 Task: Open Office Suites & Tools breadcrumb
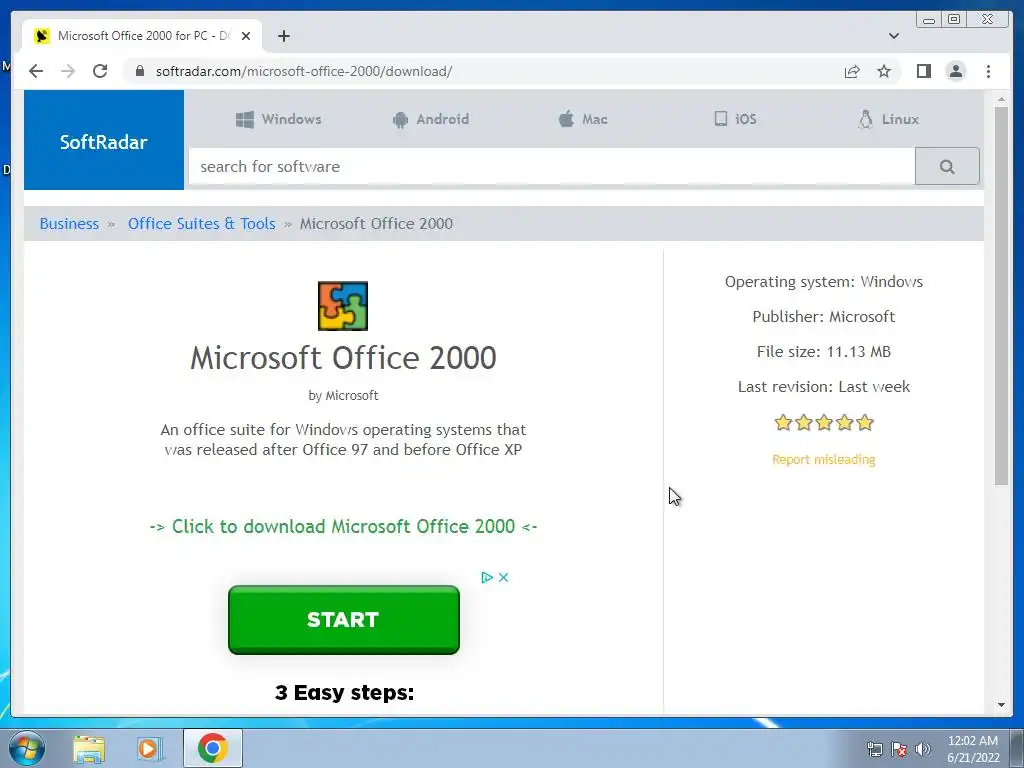click(x=202, y=223)
